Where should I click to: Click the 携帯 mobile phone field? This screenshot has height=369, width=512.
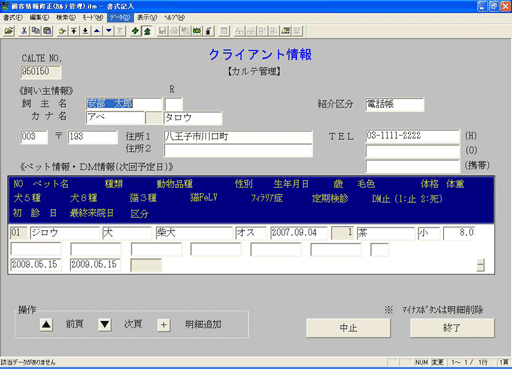point(413,166)
